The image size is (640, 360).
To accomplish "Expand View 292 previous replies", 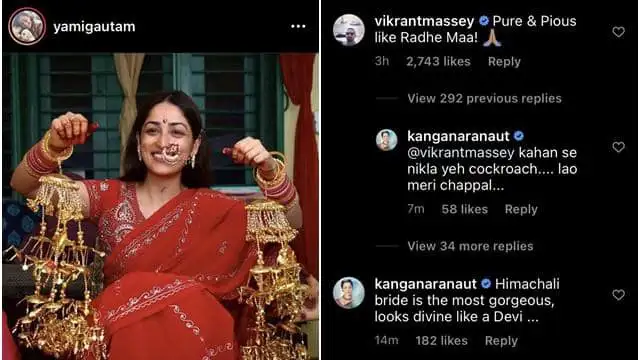I will pos(484,98).
